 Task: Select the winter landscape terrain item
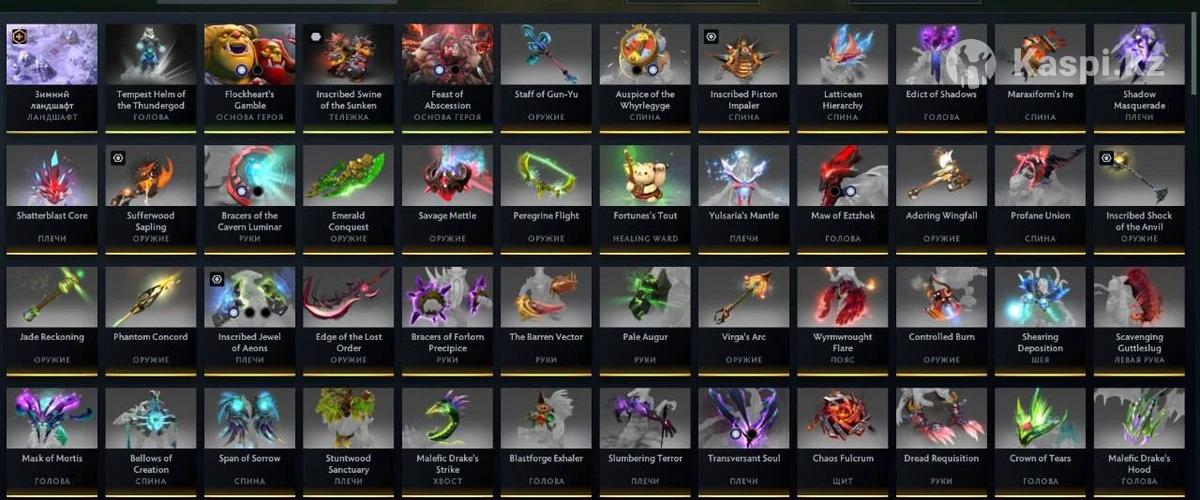tap(52, 73)
